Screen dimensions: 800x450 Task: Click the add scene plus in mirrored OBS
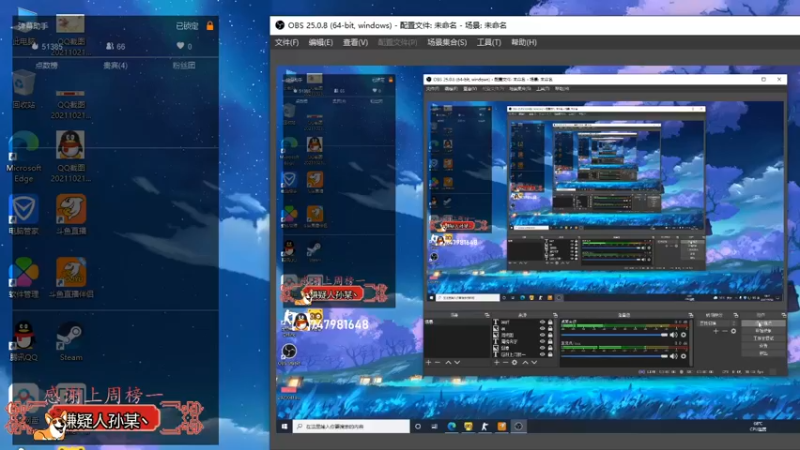click(428, 362)
